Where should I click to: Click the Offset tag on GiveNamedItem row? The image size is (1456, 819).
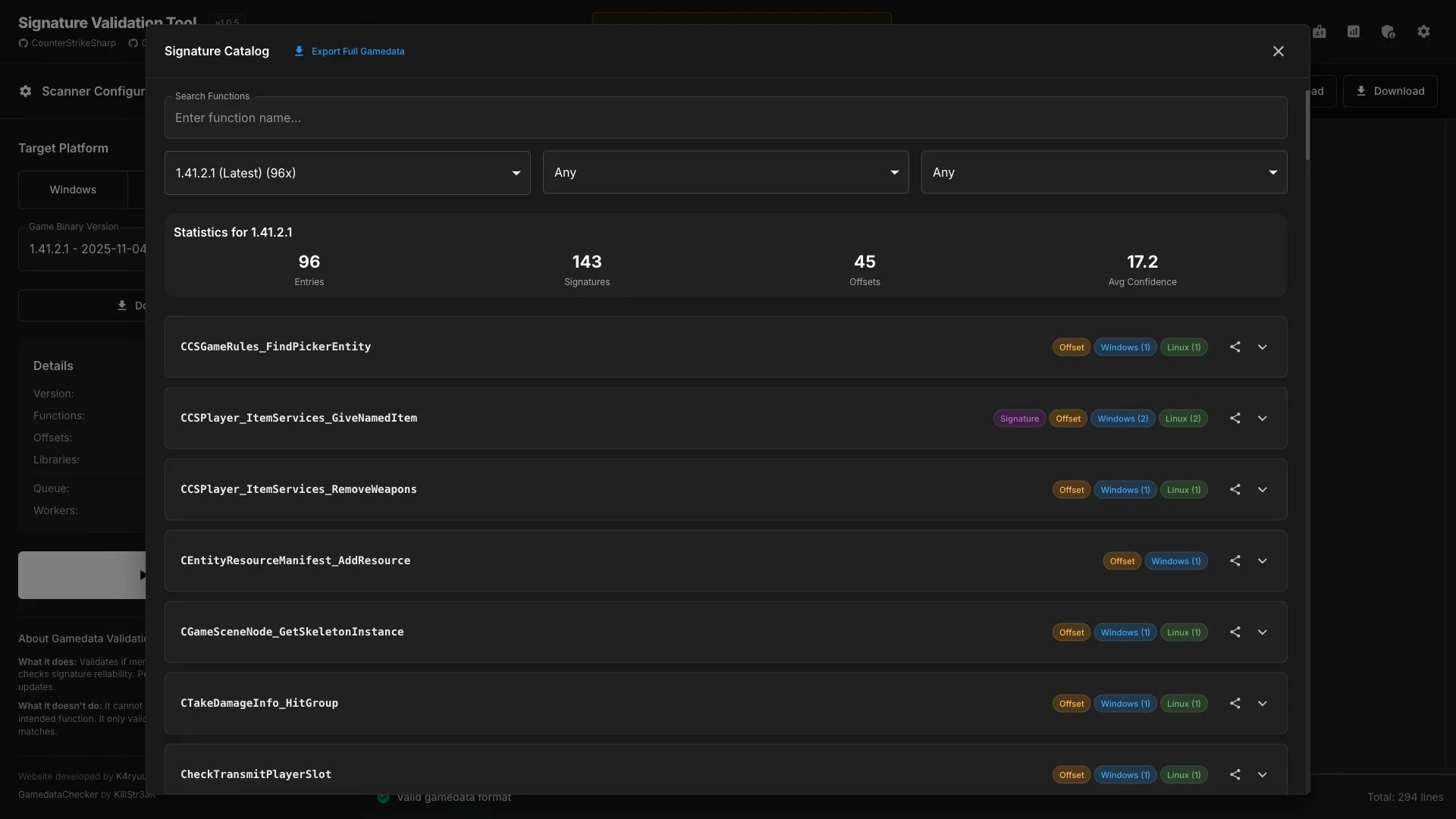[1068, 419]
